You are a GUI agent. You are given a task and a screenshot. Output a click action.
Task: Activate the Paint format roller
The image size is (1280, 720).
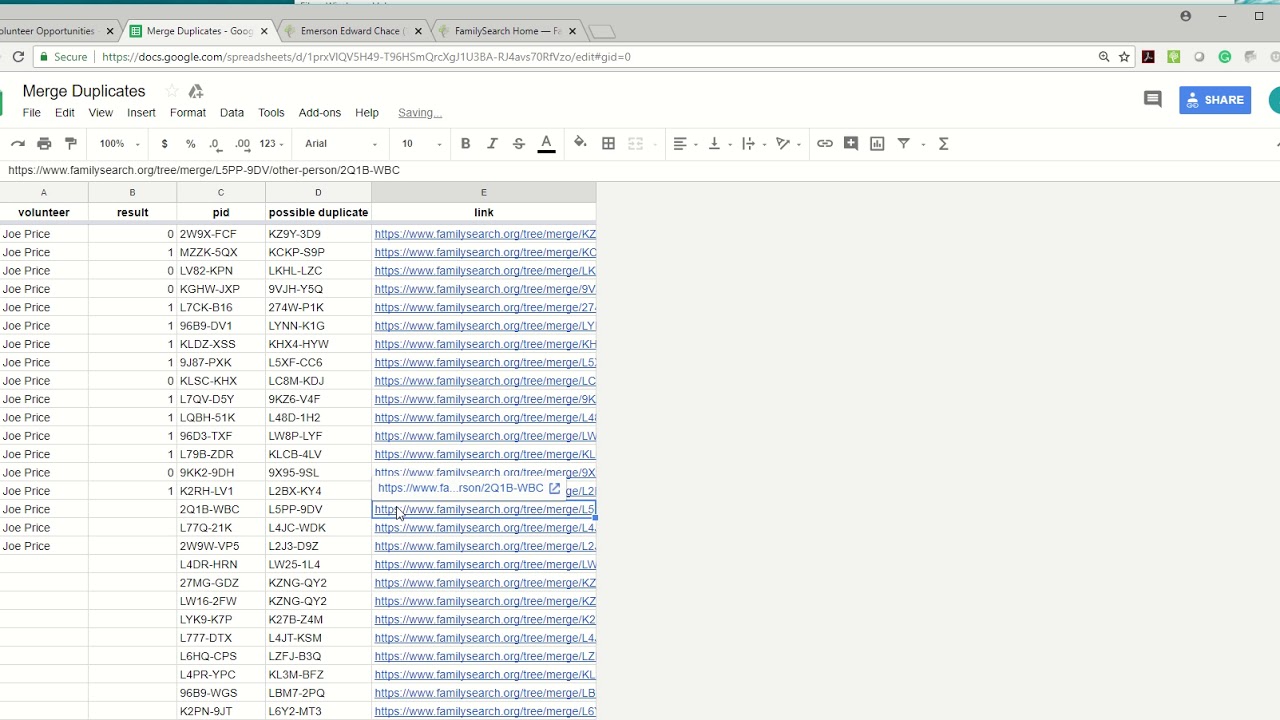[x=70, y=144]
